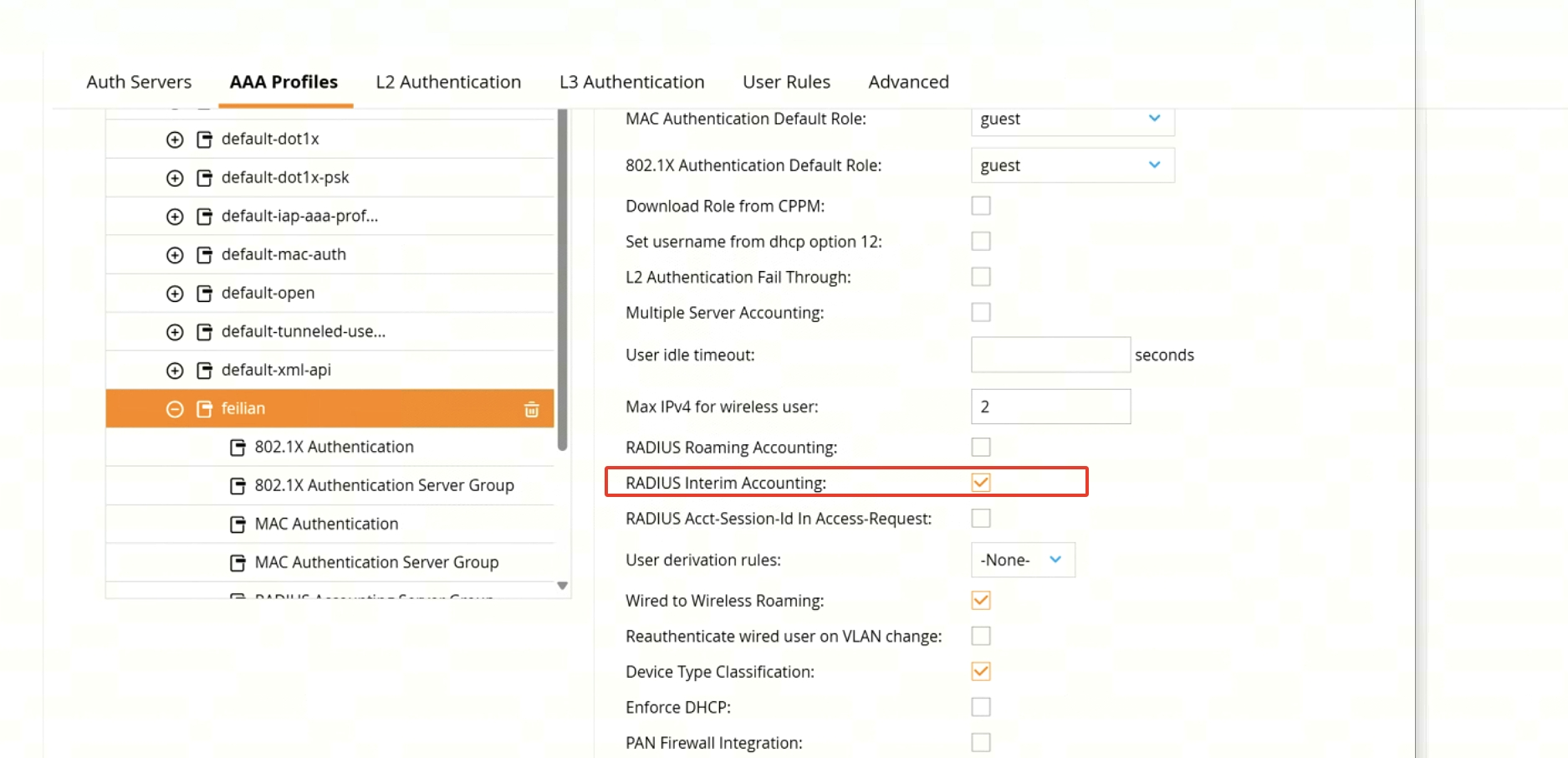This screenshot has height=758, width=1568.
Task: Click the MAC Authentication item icon
Action: [237, 525]
